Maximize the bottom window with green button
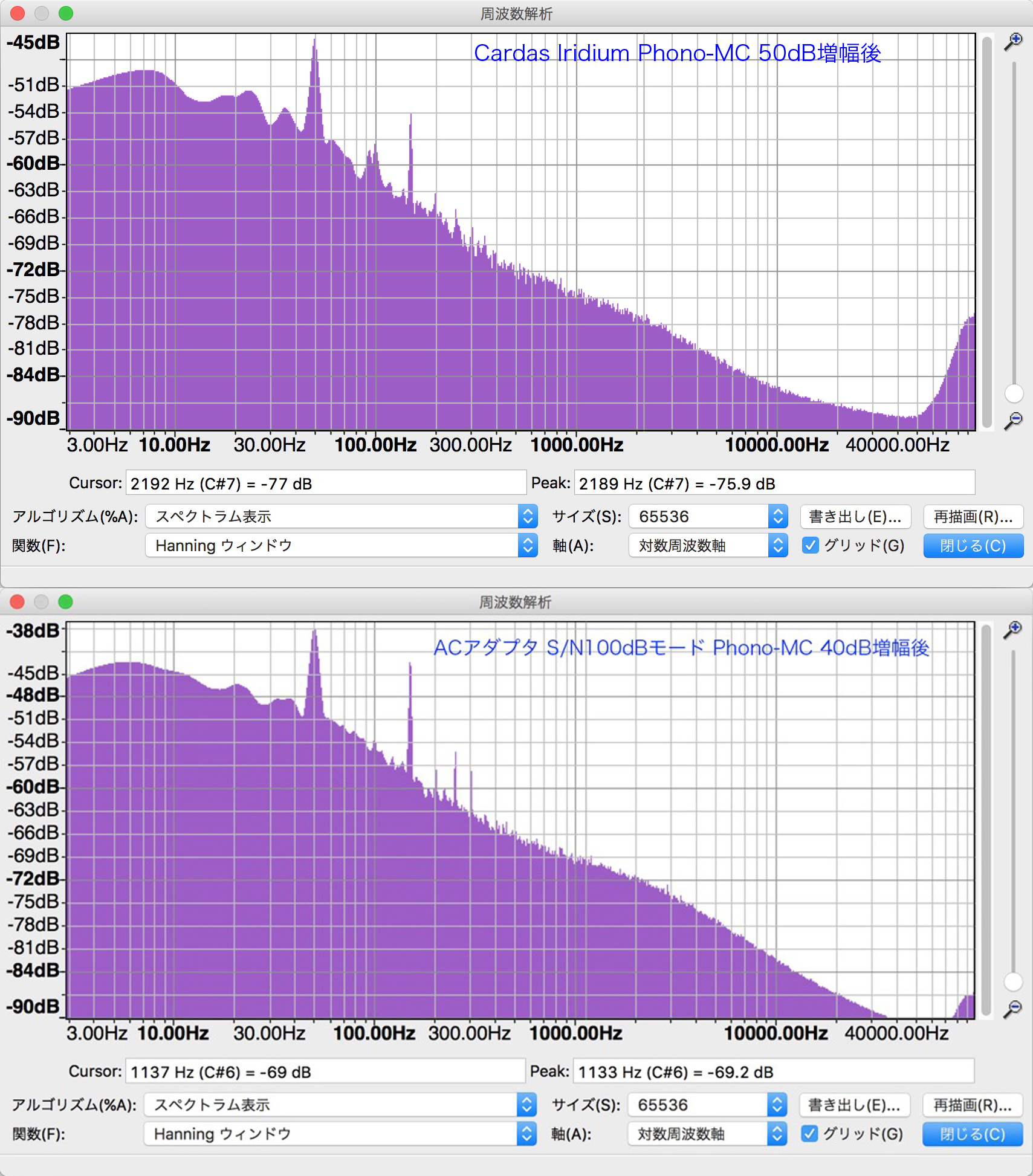This screenshot has width=1033, height=1176. click(x=65, y=602)
